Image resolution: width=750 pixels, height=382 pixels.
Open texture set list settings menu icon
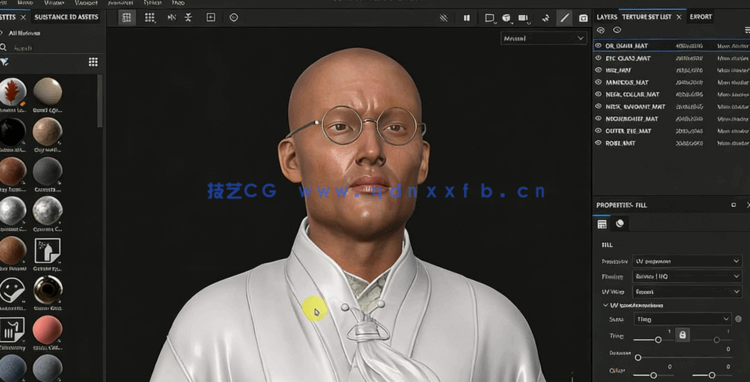pyautogui.click(x=747, y=30)
